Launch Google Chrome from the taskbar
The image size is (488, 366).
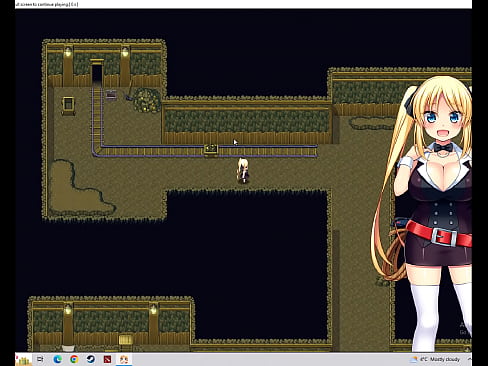tap(74, 359)
